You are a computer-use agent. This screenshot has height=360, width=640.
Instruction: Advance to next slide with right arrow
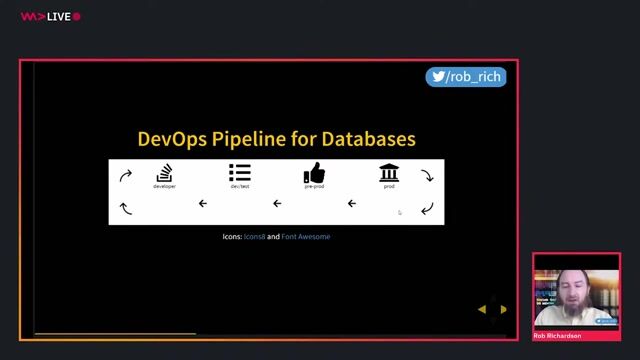click(503, 309)
